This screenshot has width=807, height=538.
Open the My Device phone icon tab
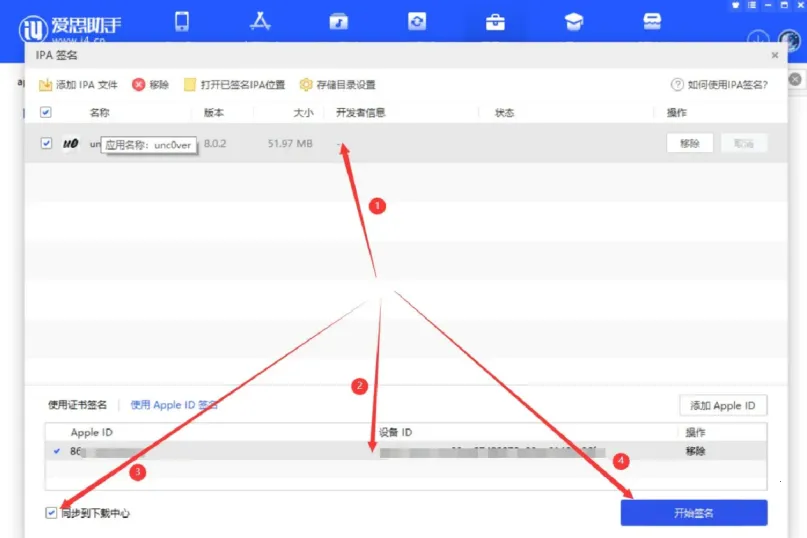tap(182, 22)
